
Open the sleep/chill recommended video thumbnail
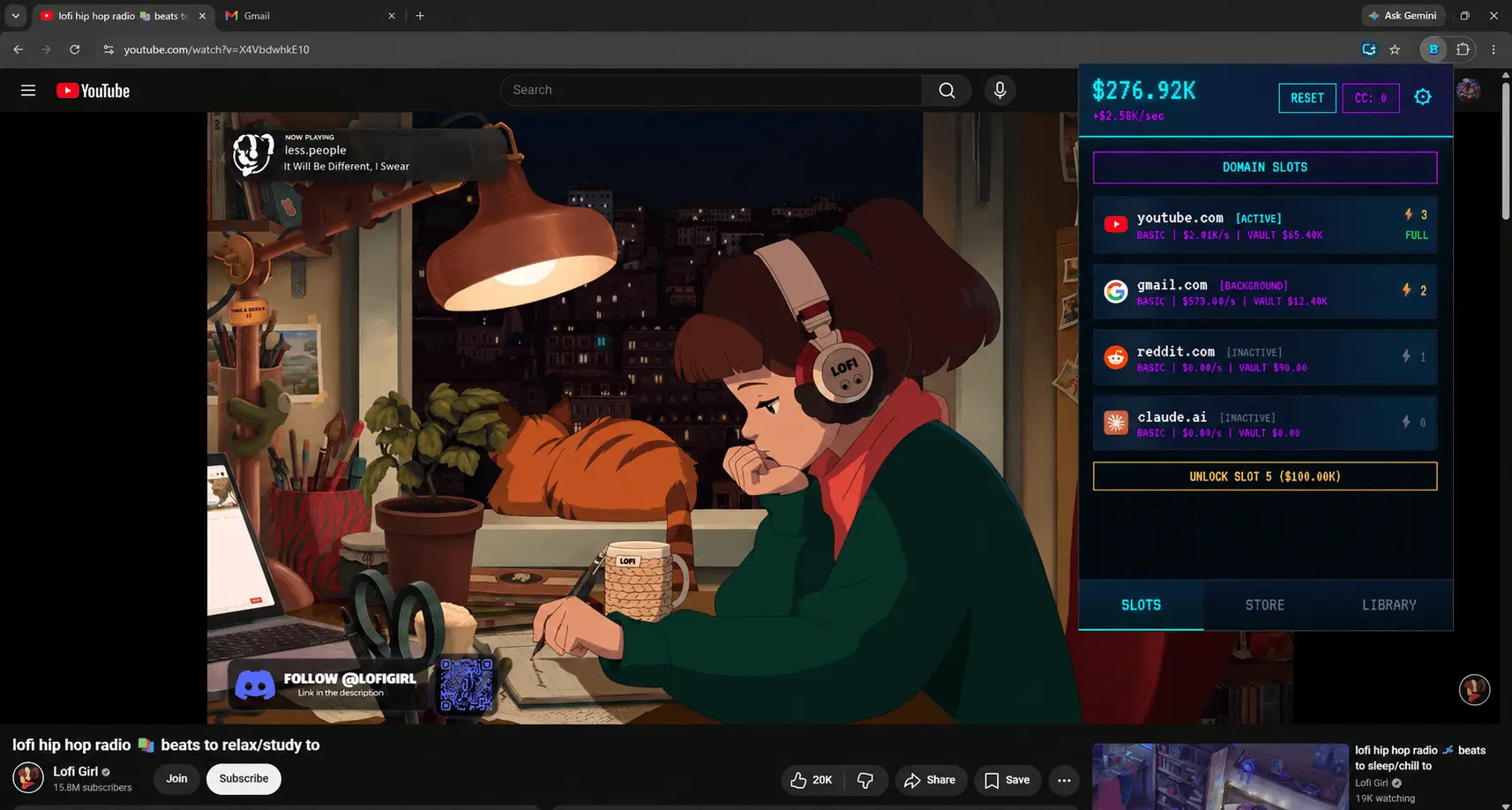pyautogui.click(x=1220, y=776)
